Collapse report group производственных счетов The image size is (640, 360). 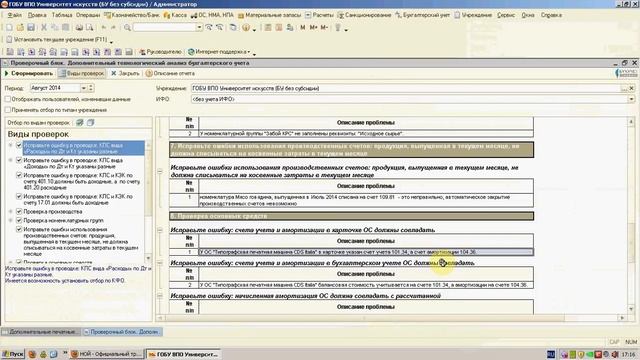160,171
